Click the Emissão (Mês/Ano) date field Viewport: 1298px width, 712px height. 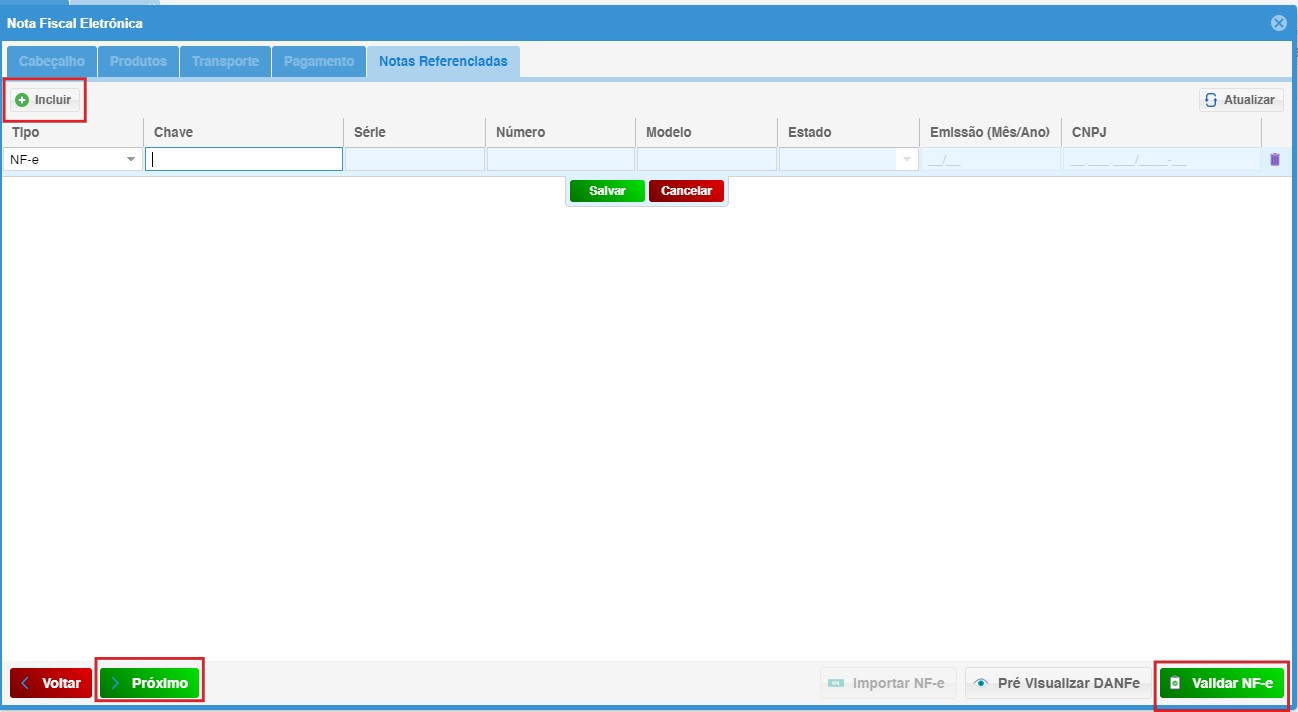click(990, 160)
